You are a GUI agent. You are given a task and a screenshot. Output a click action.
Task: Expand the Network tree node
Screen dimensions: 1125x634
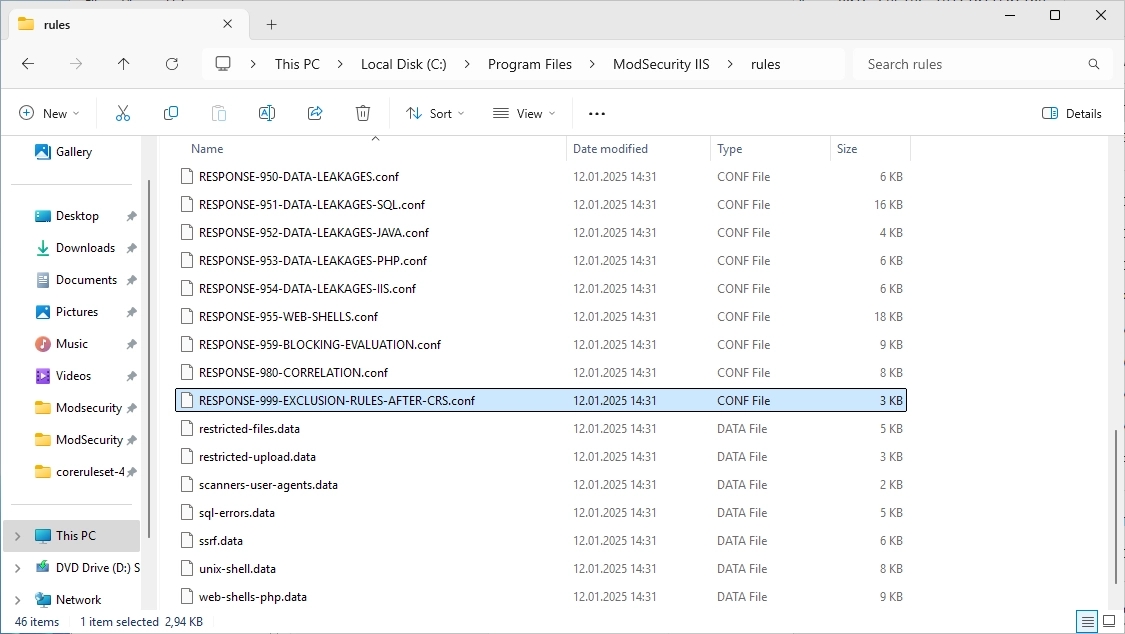tap(17, 600)
